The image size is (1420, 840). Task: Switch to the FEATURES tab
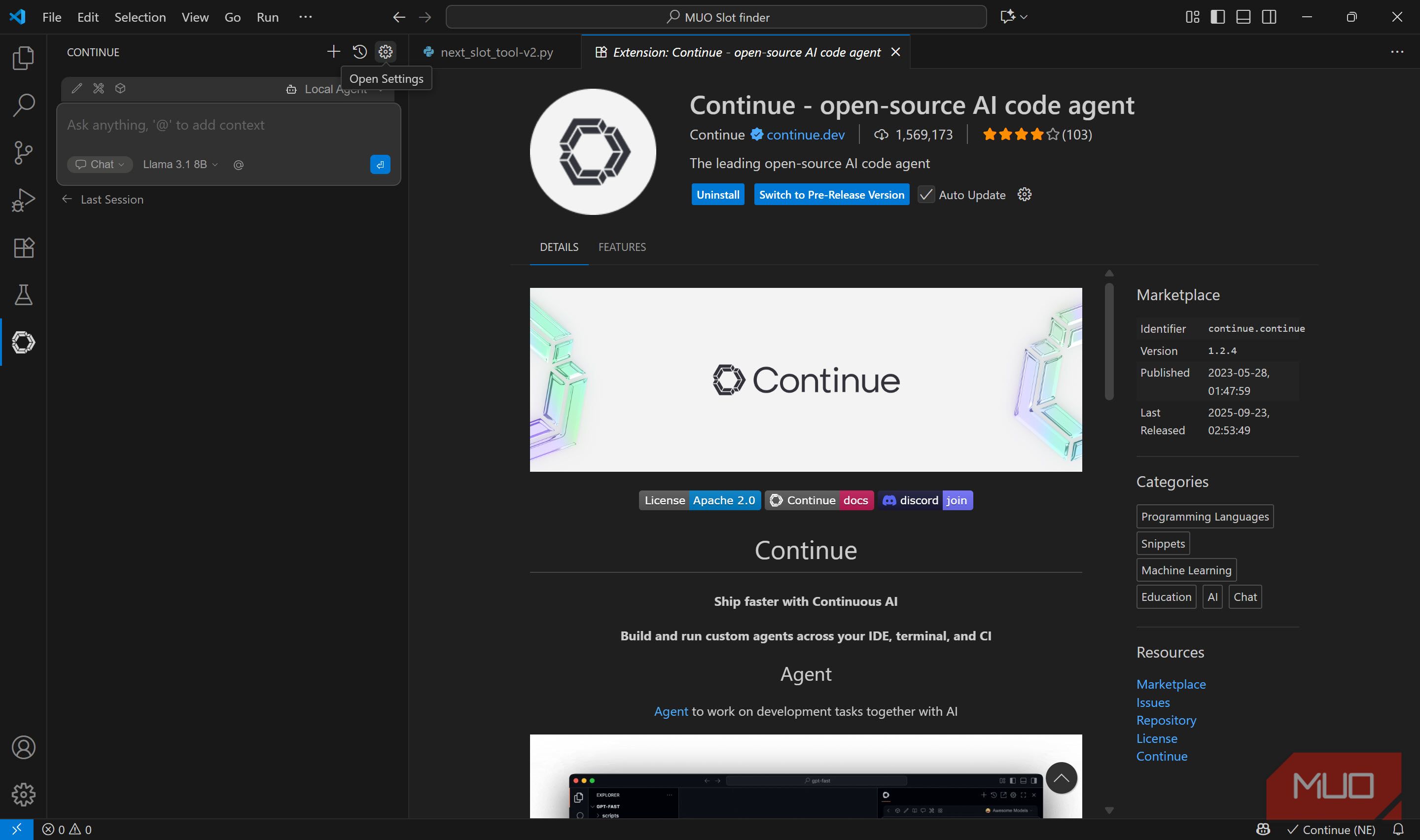point(622,247)
